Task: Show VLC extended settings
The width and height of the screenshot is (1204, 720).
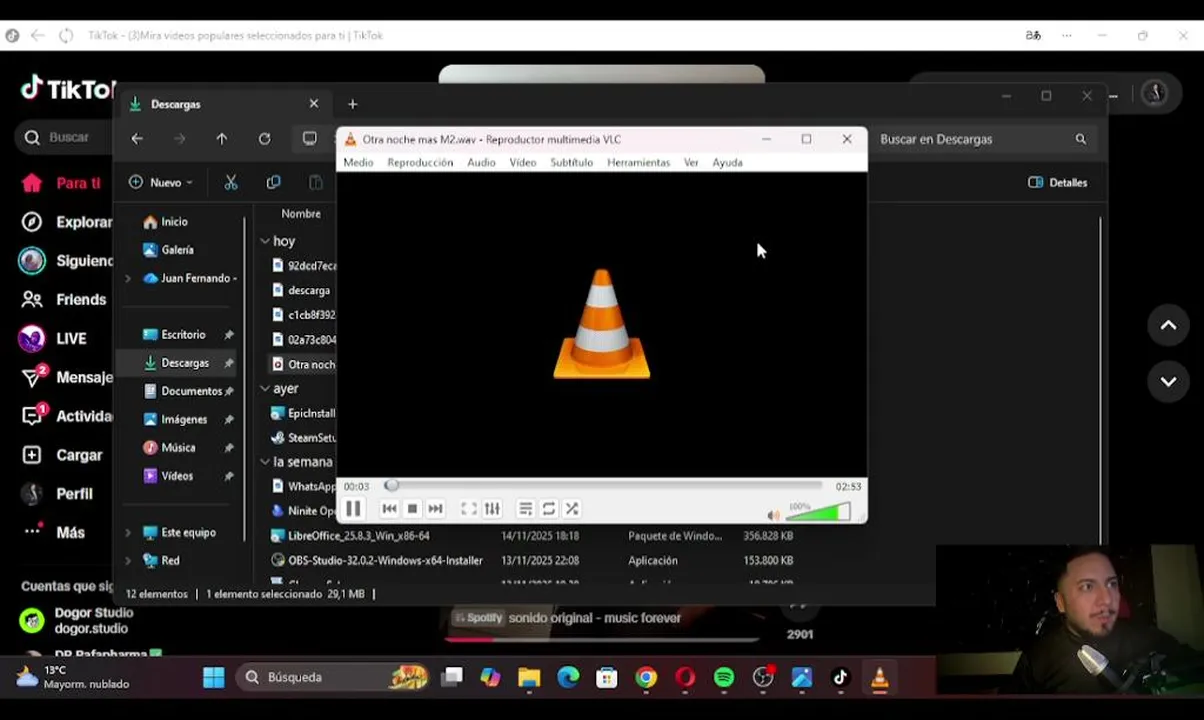Action: point(492,509)
